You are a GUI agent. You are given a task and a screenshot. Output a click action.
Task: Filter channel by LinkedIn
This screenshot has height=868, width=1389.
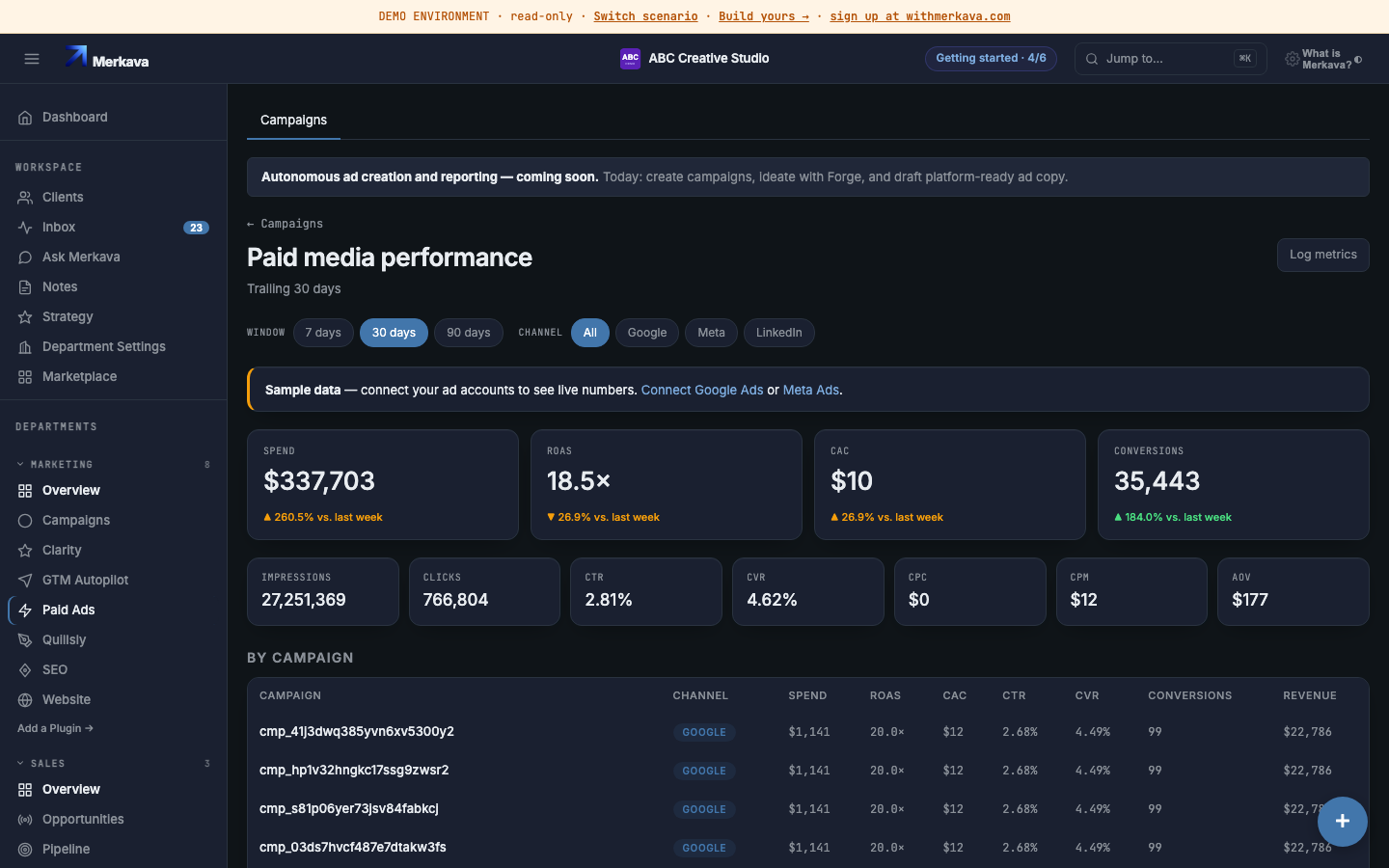[778, 333]
